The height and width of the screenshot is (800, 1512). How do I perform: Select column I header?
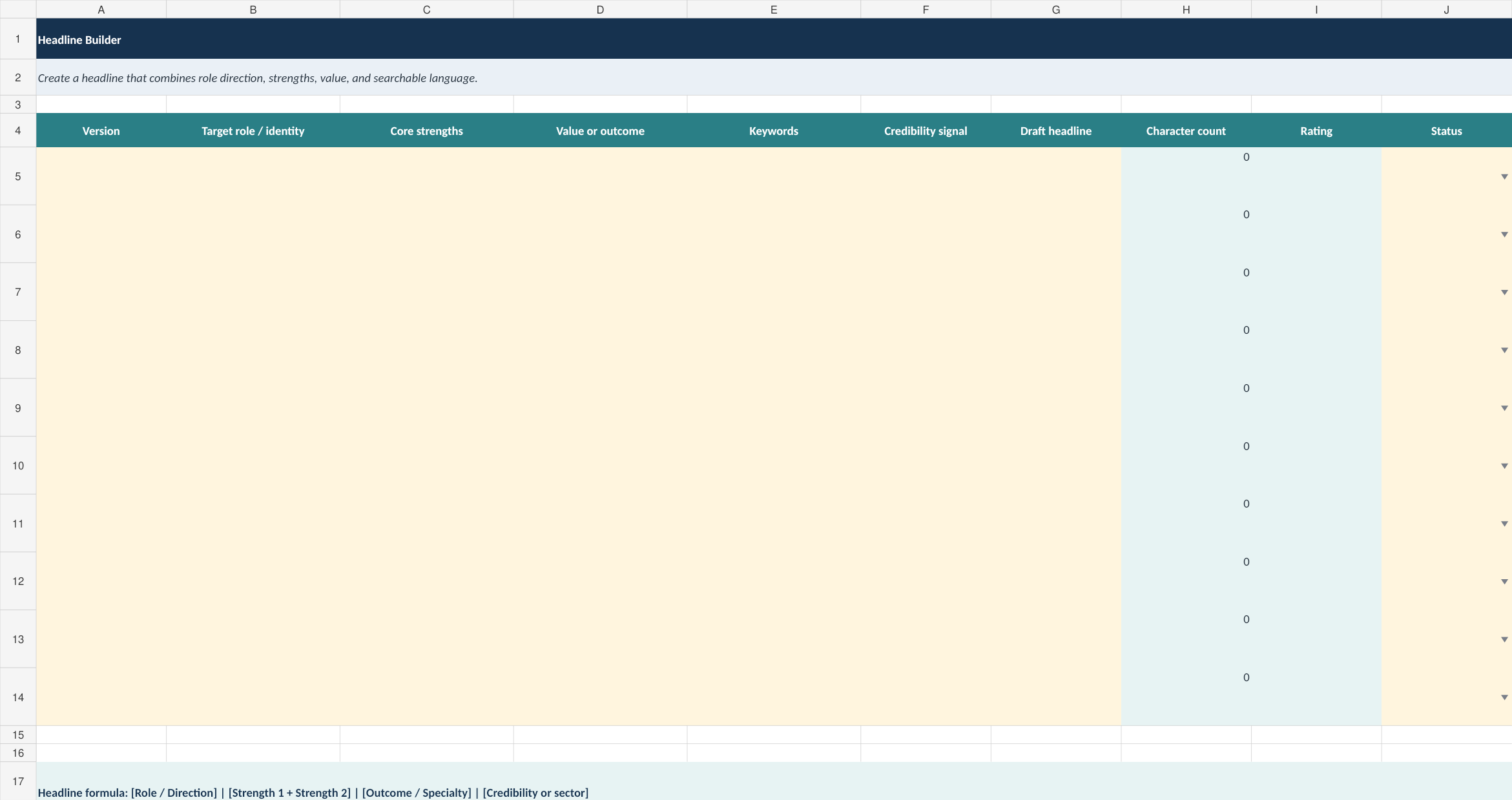tap(1316, 9)
